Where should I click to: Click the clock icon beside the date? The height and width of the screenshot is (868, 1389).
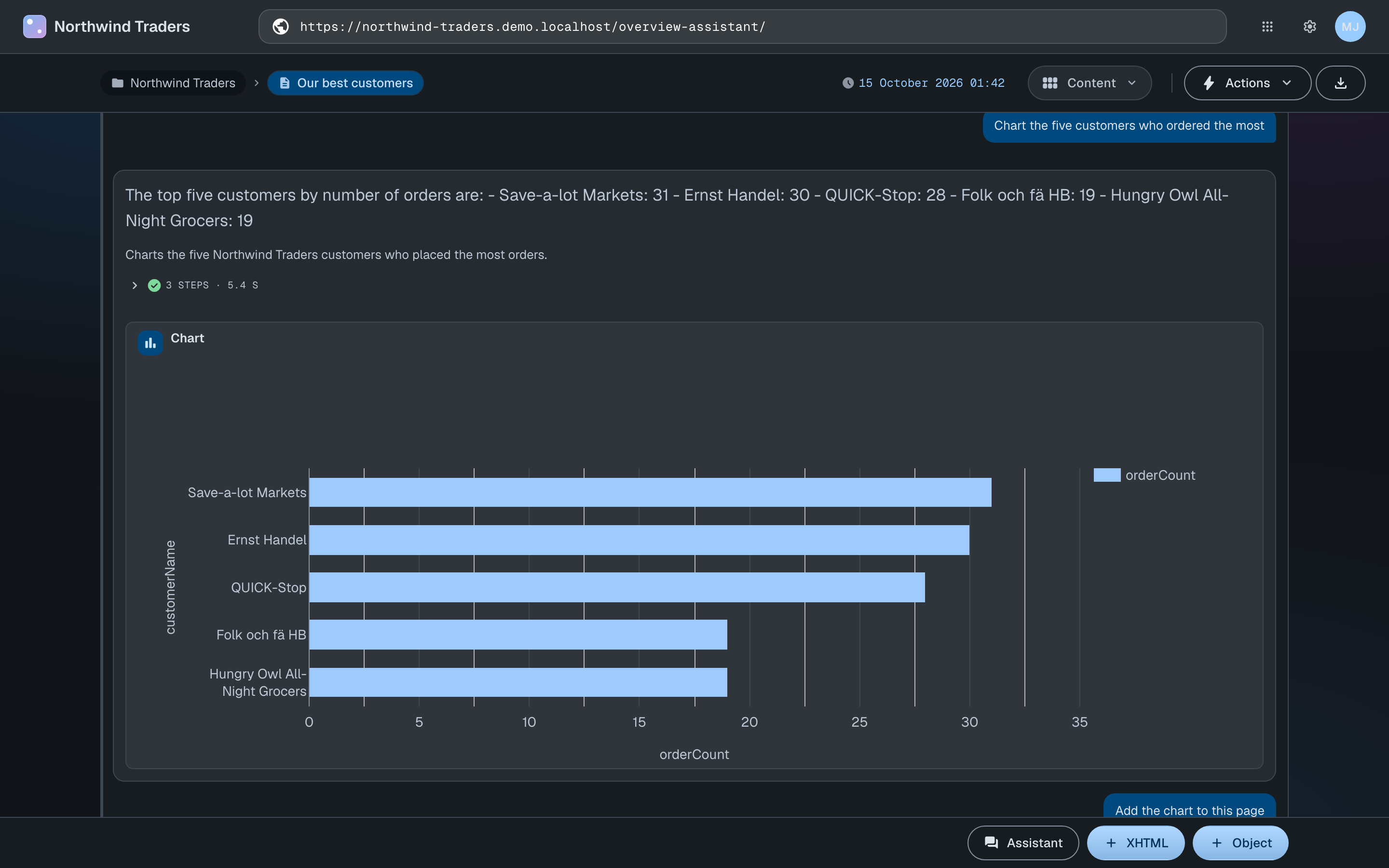(848, 83)
